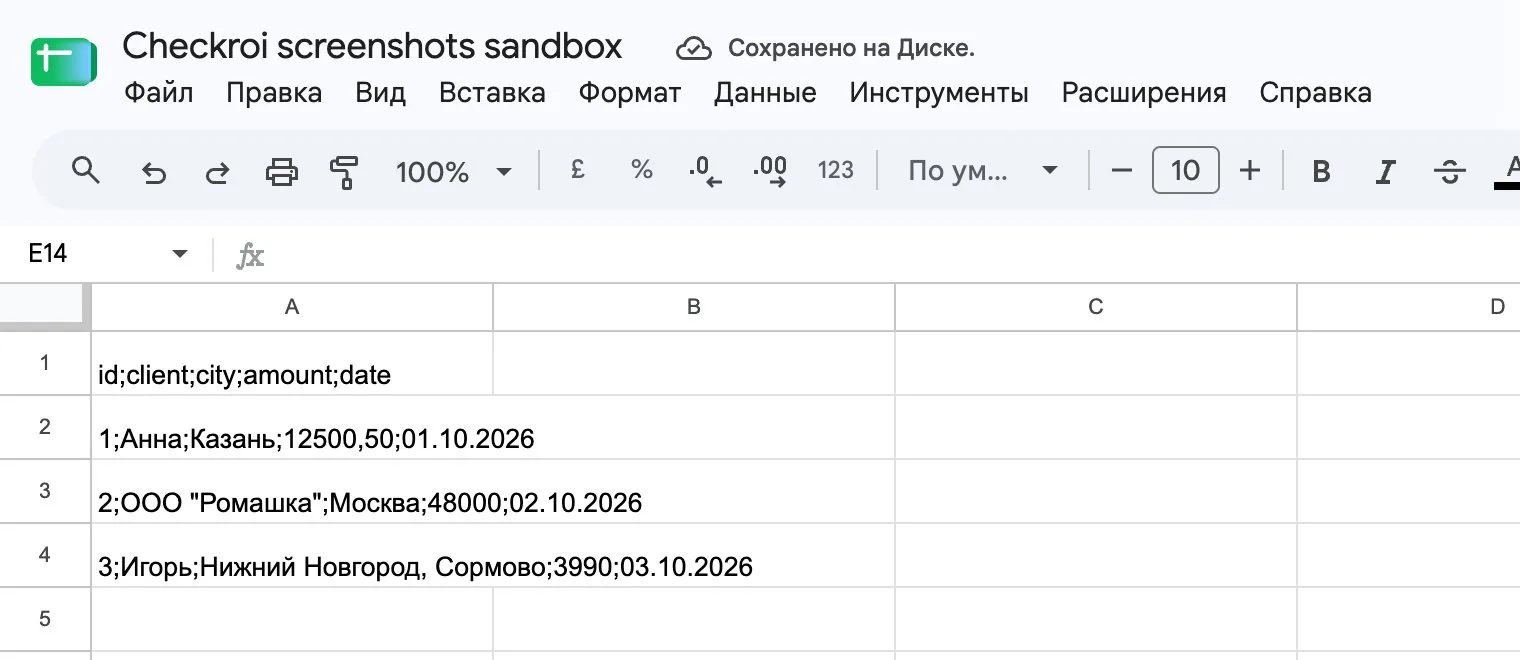Viewport: 1520px width, 660px height.
Task: Open the Данные menu
Action: pyautogui.click(x=765, y=93)
